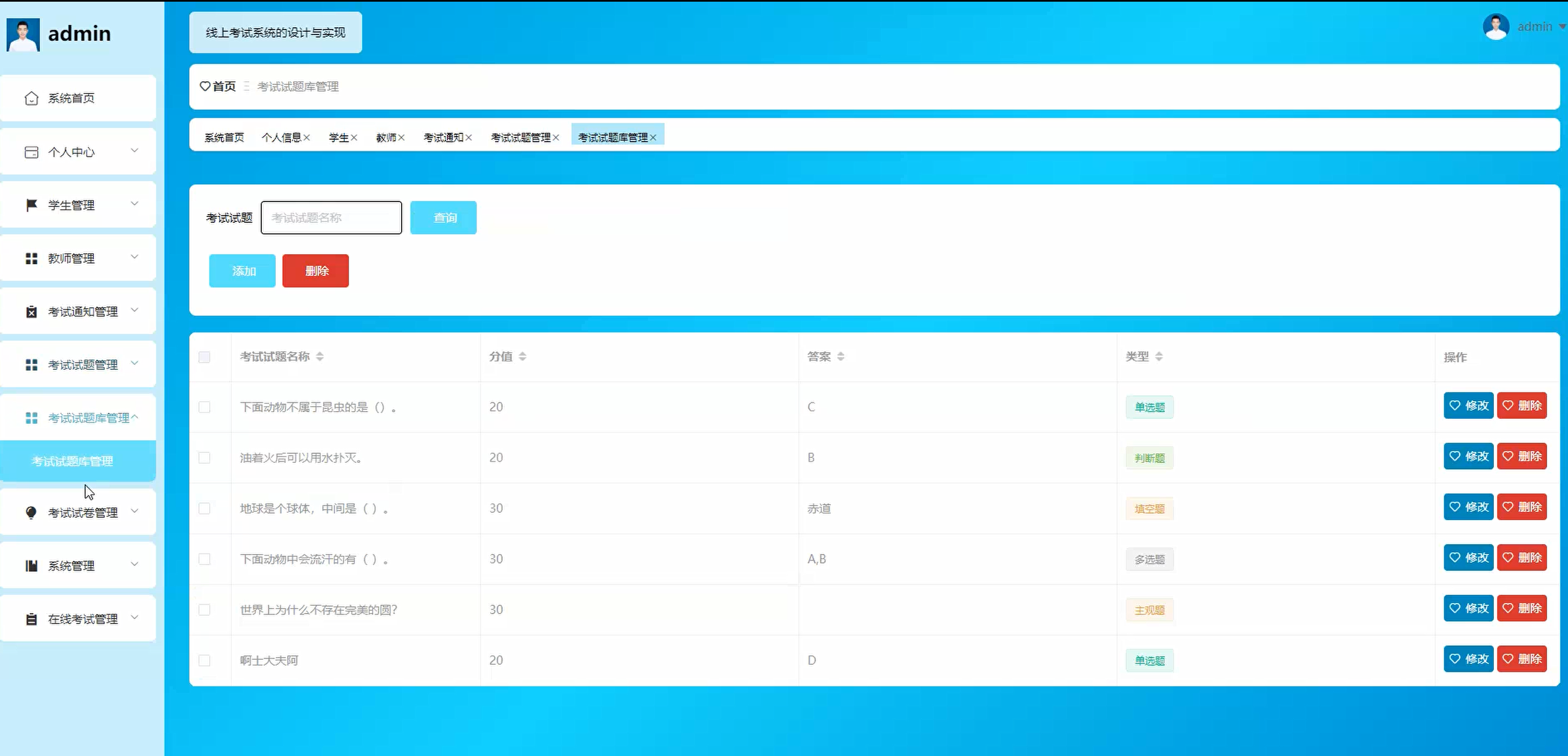This screenshot has height=756, width=1568.
Task: Click the 线上考试系统的设计与实现 title box
Action: click(275, 32)
